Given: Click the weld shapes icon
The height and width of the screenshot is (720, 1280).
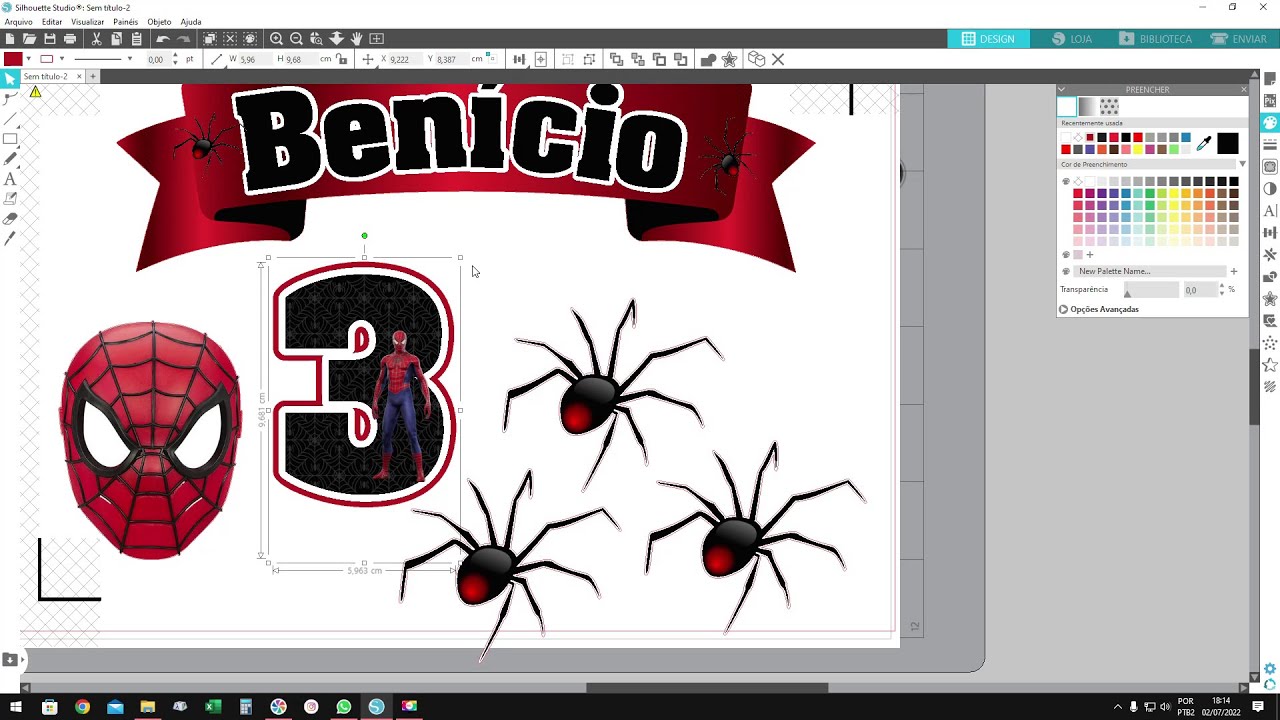Looking at the screenshot, I should coord(708,60).
